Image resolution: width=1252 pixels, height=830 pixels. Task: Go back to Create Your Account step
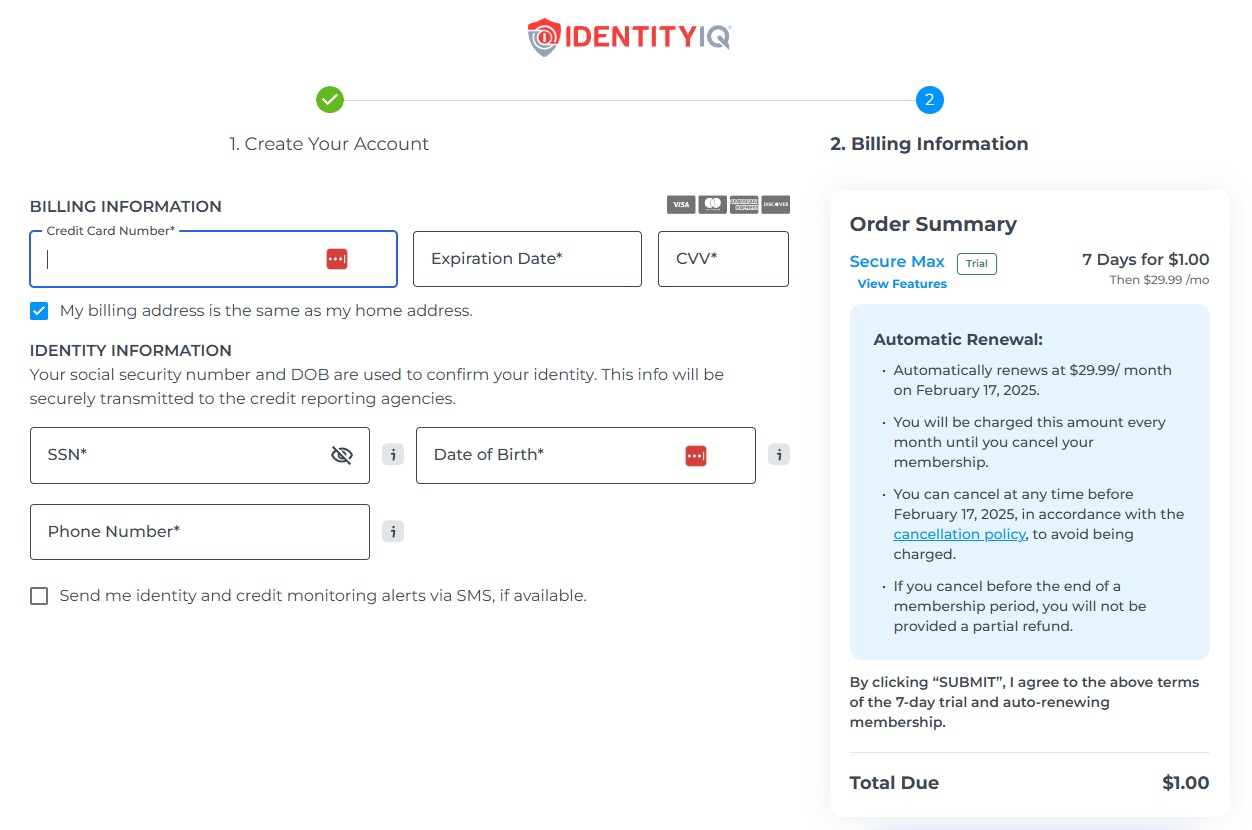coord(329,144)
